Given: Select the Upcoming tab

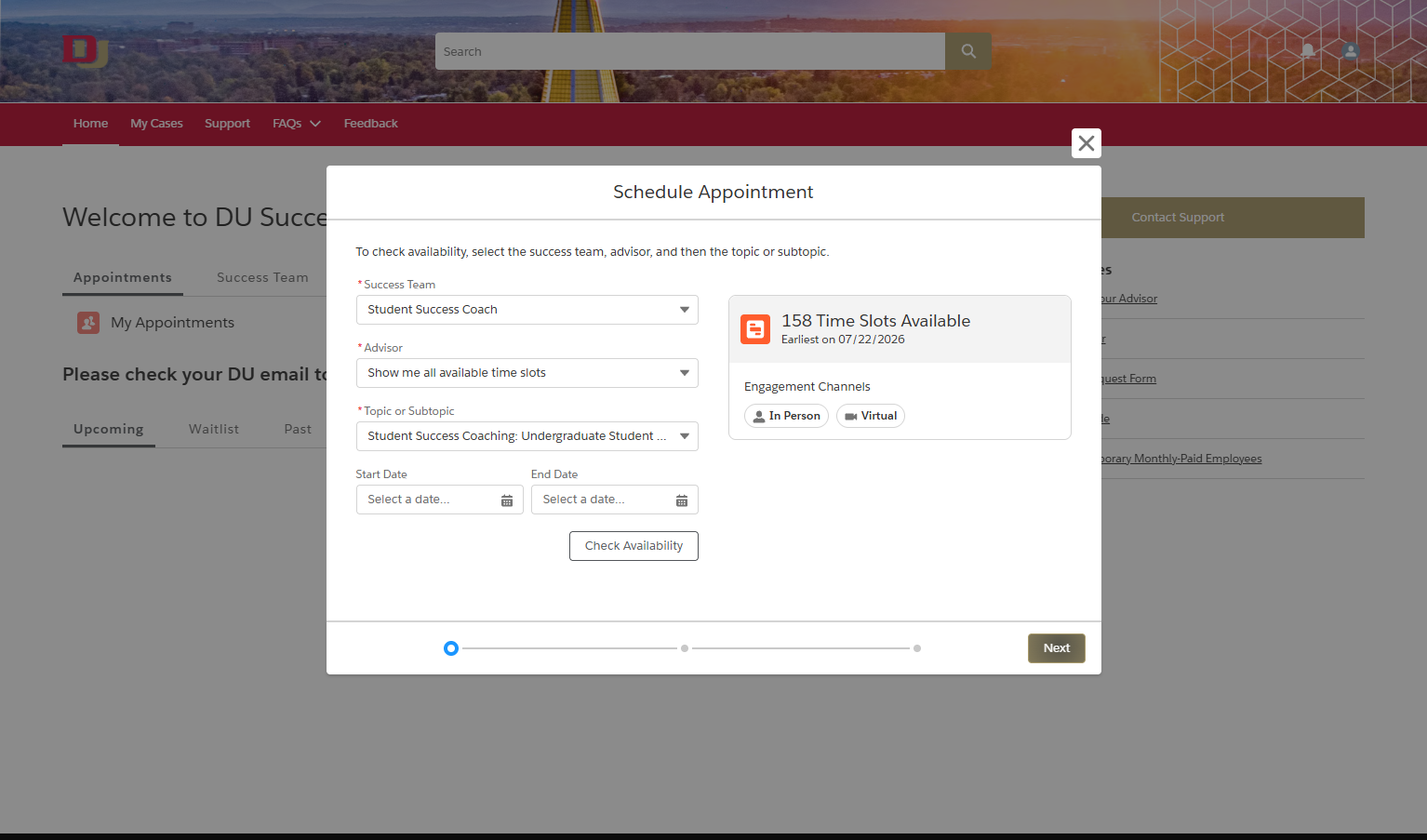Looking at the screenshot, I should pyautogui.click(x=109, y=429).
